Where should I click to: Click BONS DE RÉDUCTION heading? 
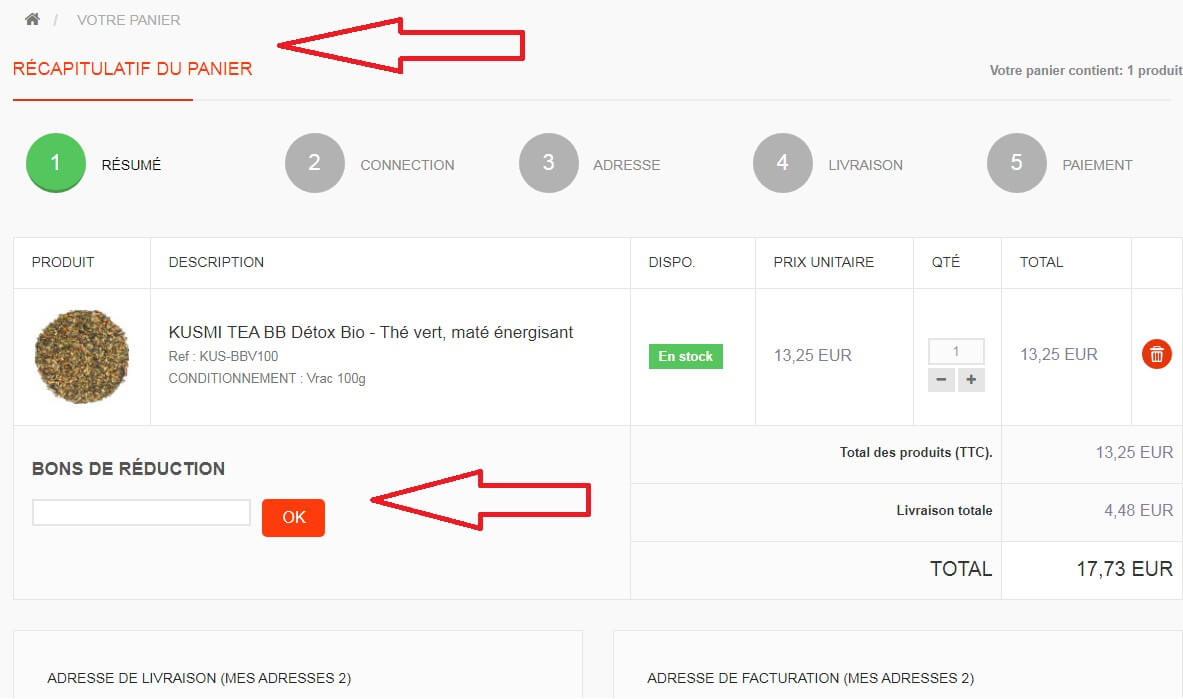point(128,469)
